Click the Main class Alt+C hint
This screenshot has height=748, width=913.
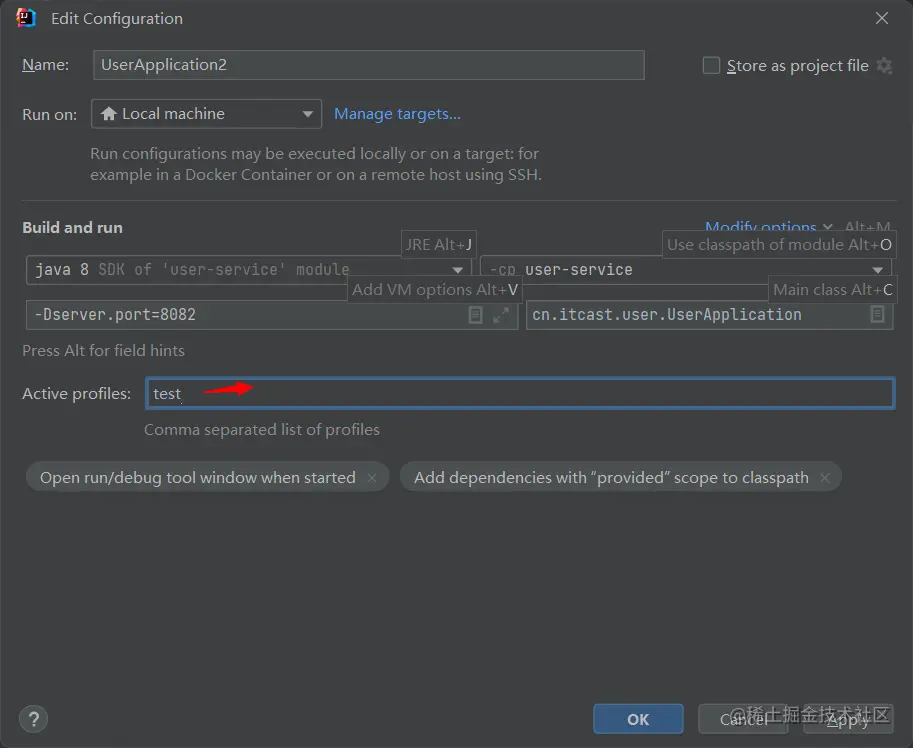click(x=833, y=289)
